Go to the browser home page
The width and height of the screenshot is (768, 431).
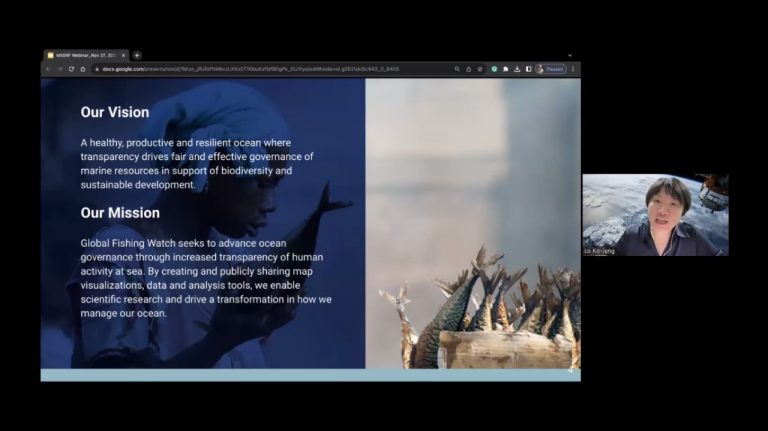83,69
